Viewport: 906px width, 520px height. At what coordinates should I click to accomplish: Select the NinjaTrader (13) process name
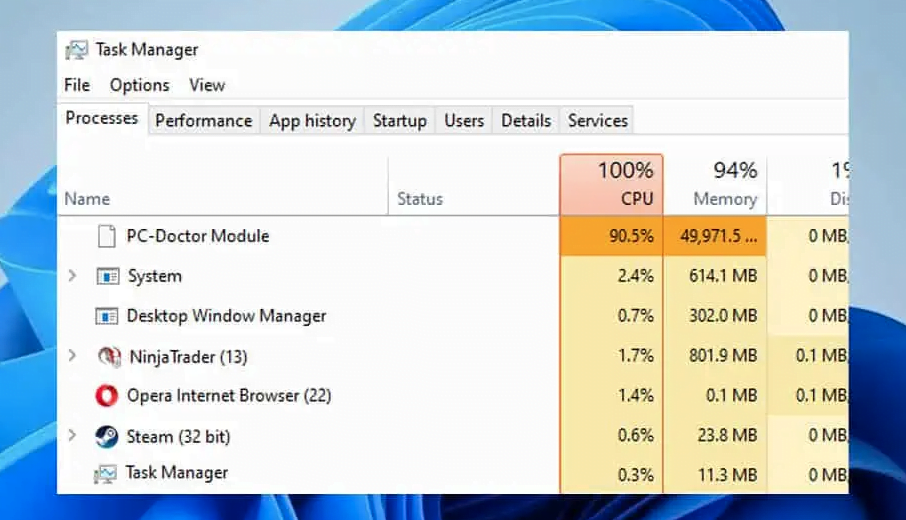[x=188, y=357]
